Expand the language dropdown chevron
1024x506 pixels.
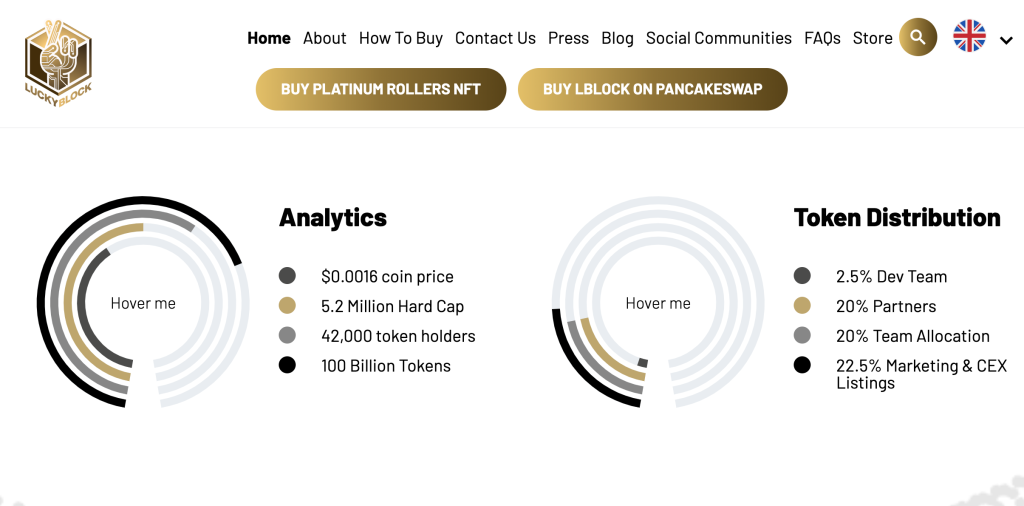1006,41
